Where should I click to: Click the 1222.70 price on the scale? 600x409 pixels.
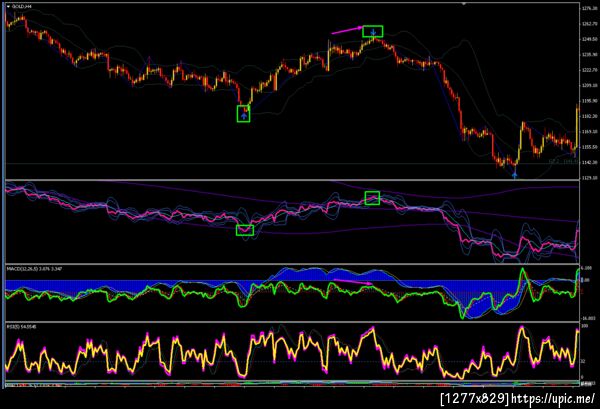coord(589,70)
